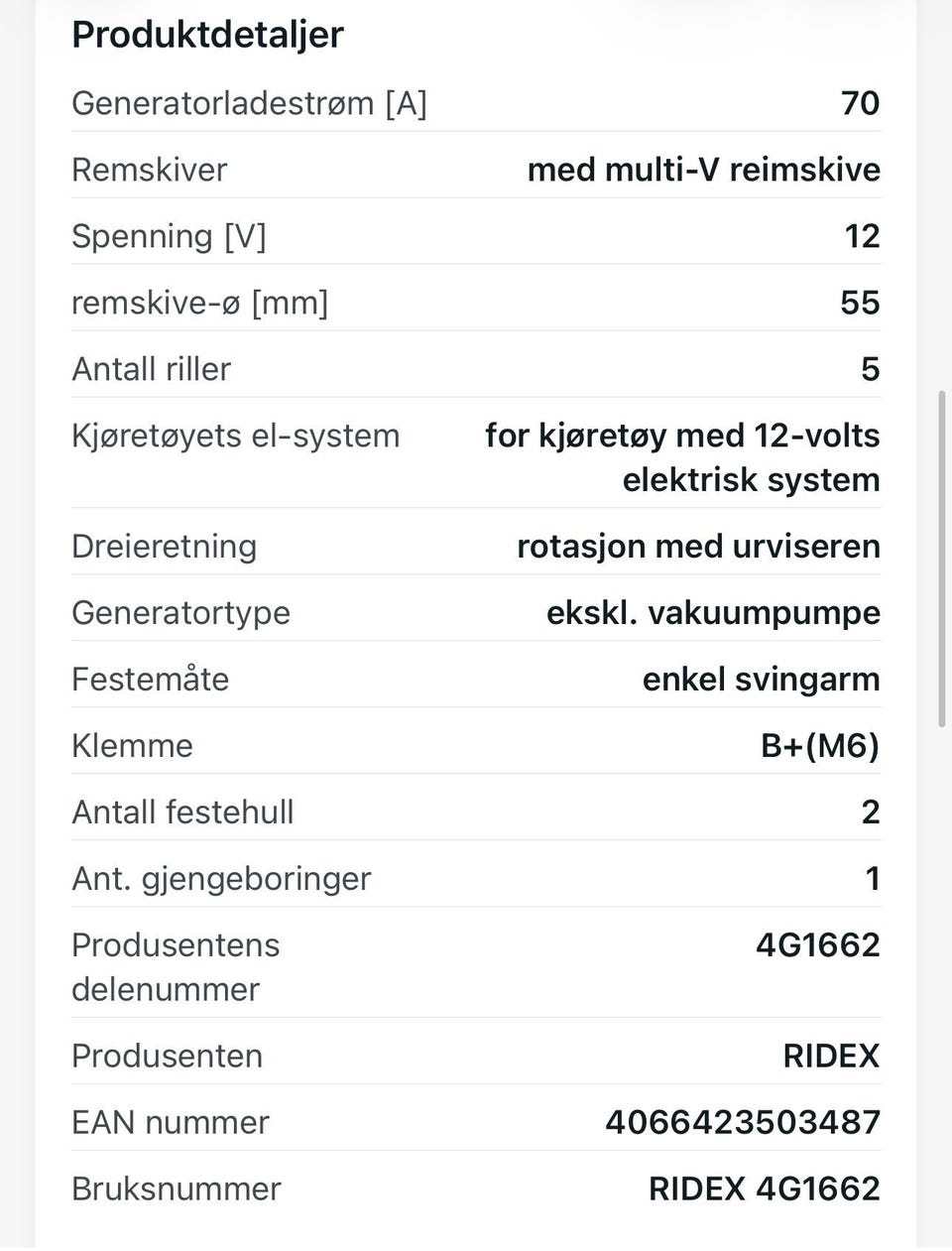Click the Remskiver row label
Image resolution: width=952 pixels, height=1251 pixels.
pyautogui.click(x=150, y=170)
